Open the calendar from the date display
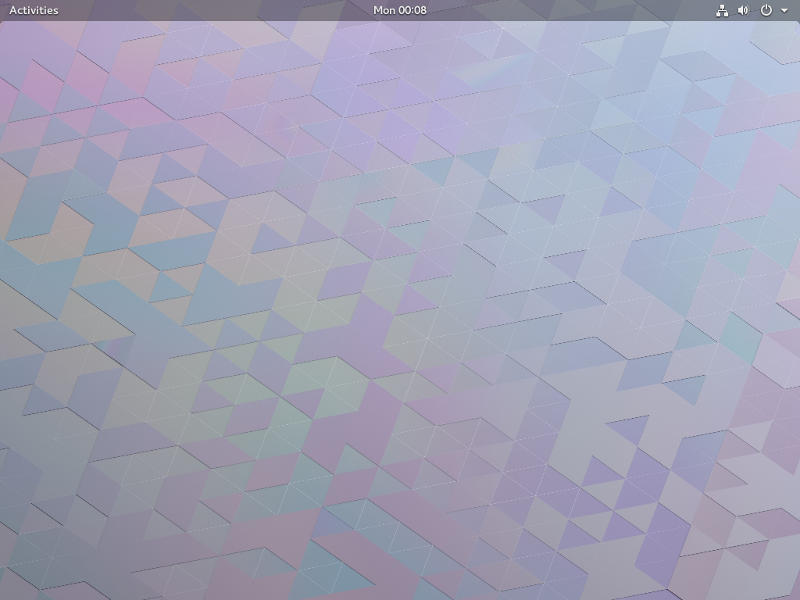The height and width of the screenshot is (600, 800). coord(399,10)
